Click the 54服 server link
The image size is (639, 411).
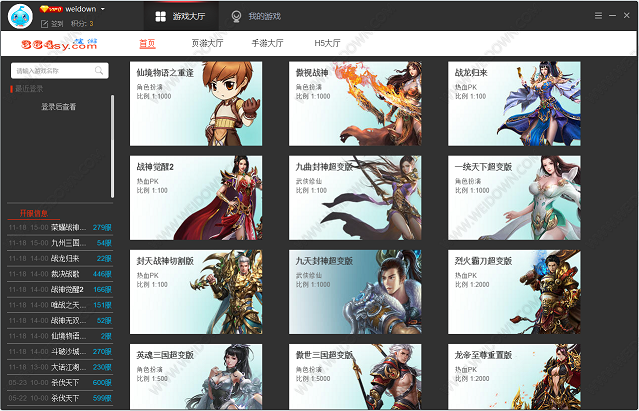tap(104, 243)
